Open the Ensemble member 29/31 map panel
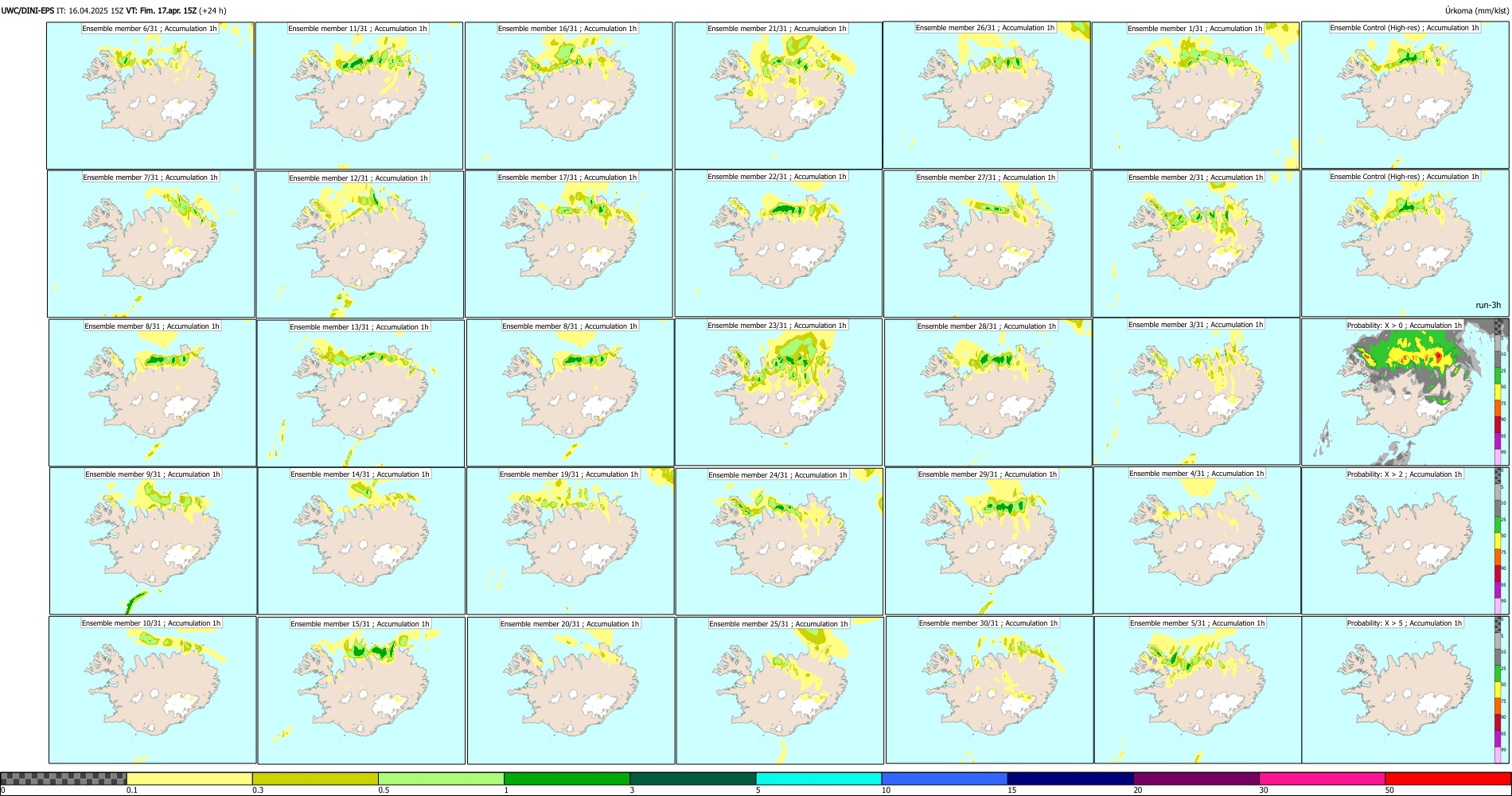 point(989,541)
